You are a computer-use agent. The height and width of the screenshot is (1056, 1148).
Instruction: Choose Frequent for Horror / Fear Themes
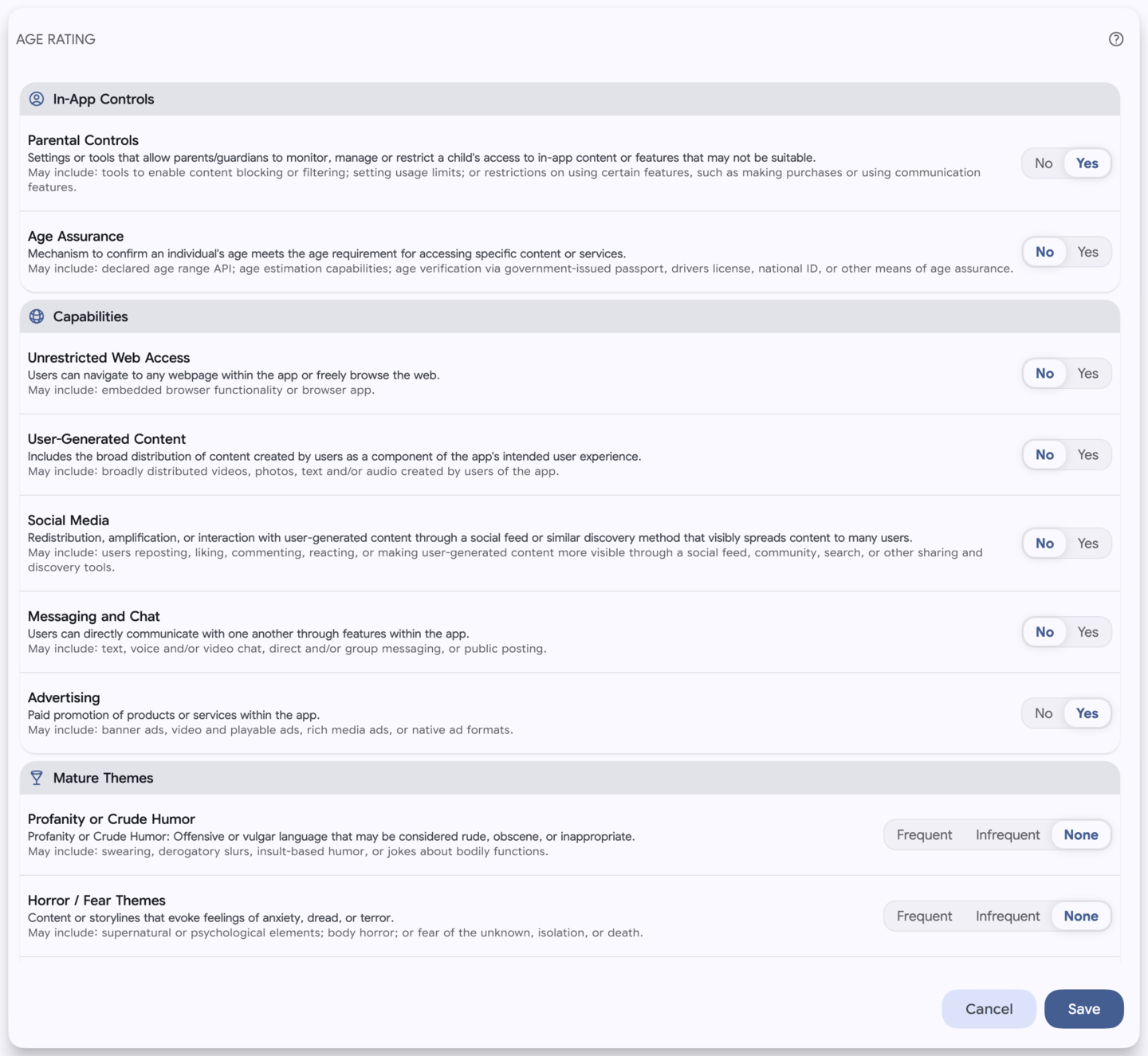(924, 916)
